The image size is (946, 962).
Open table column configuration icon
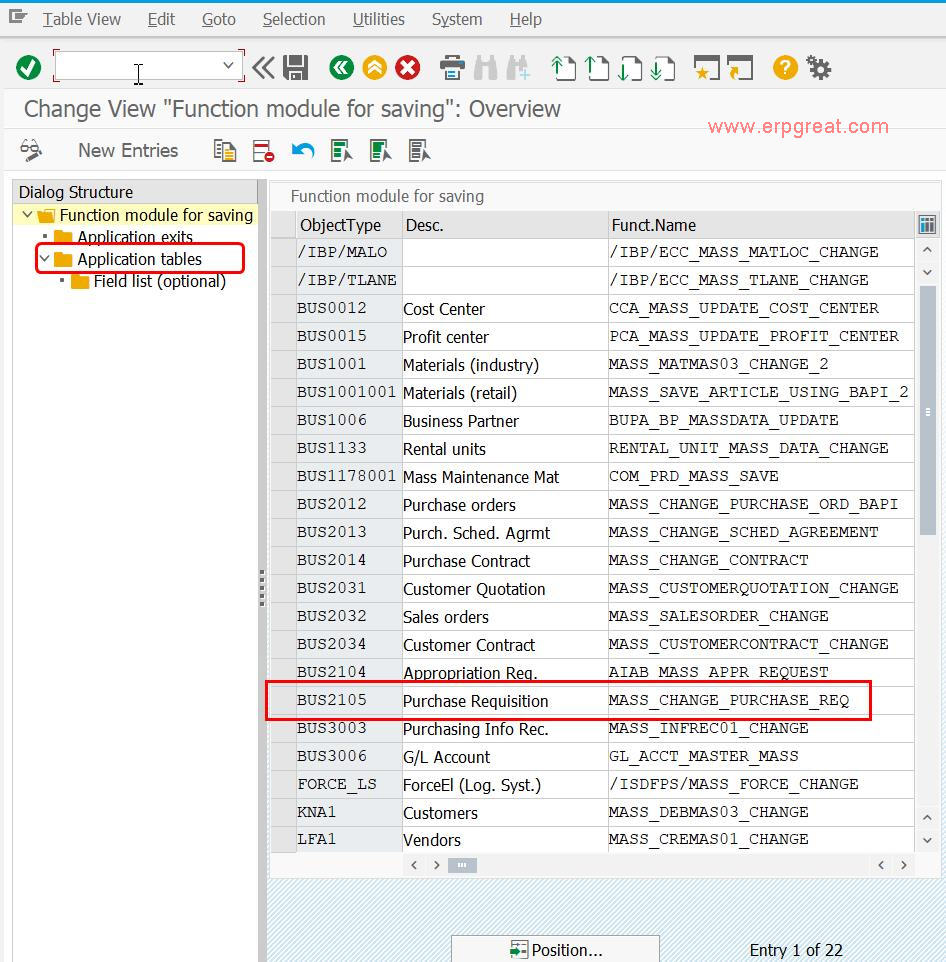pos(927,225)
